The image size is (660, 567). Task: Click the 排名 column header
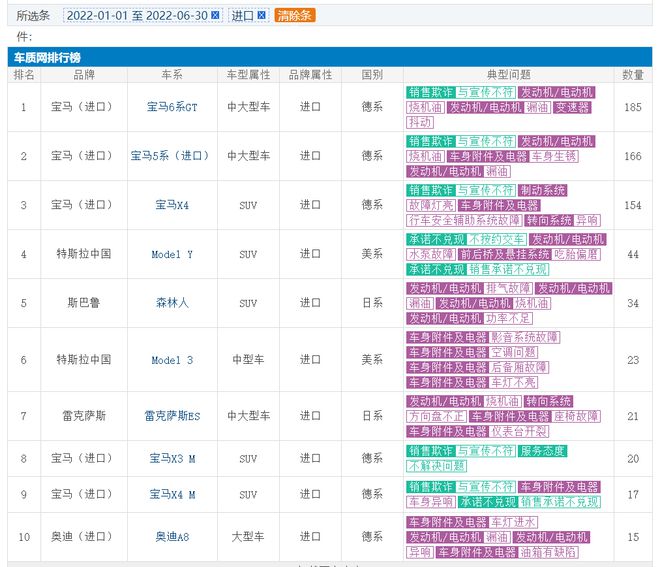point(24,75)
